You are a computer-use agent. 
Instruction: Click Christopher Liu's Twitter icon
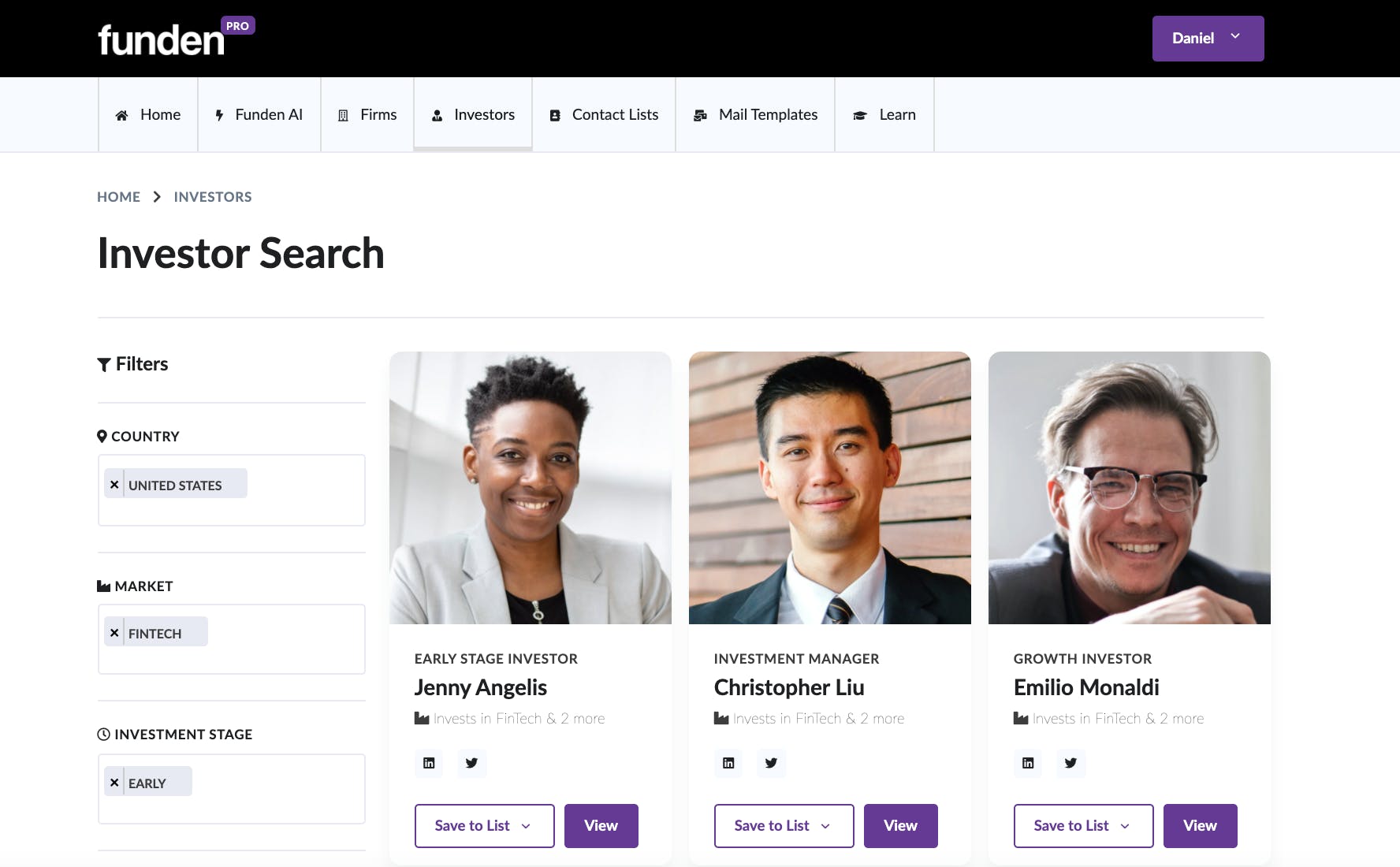coord(771,763)
